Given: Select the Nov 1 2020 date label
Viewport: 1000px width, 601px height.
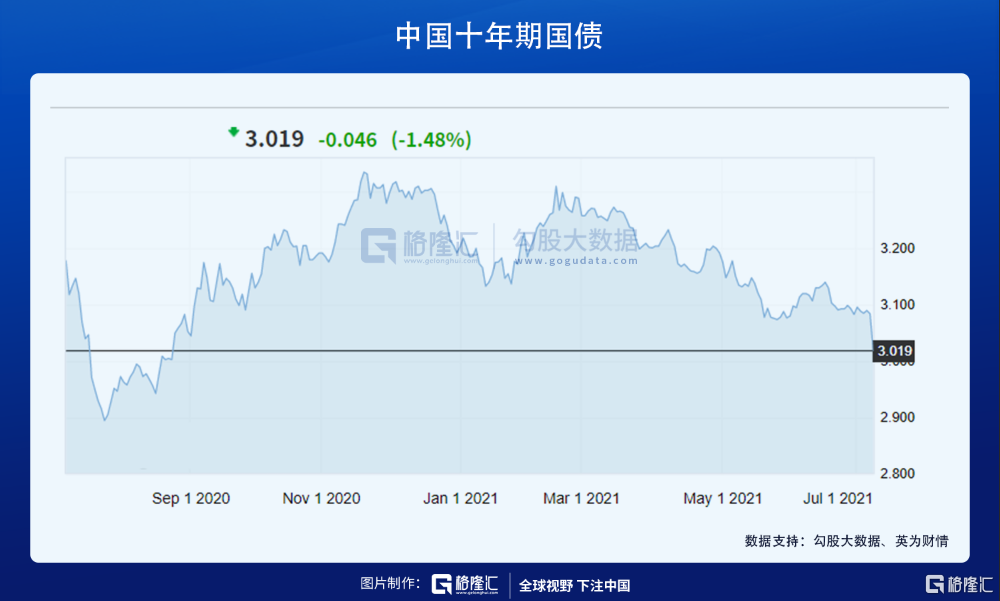Looking at the screenshot, I should coord(321,498).
